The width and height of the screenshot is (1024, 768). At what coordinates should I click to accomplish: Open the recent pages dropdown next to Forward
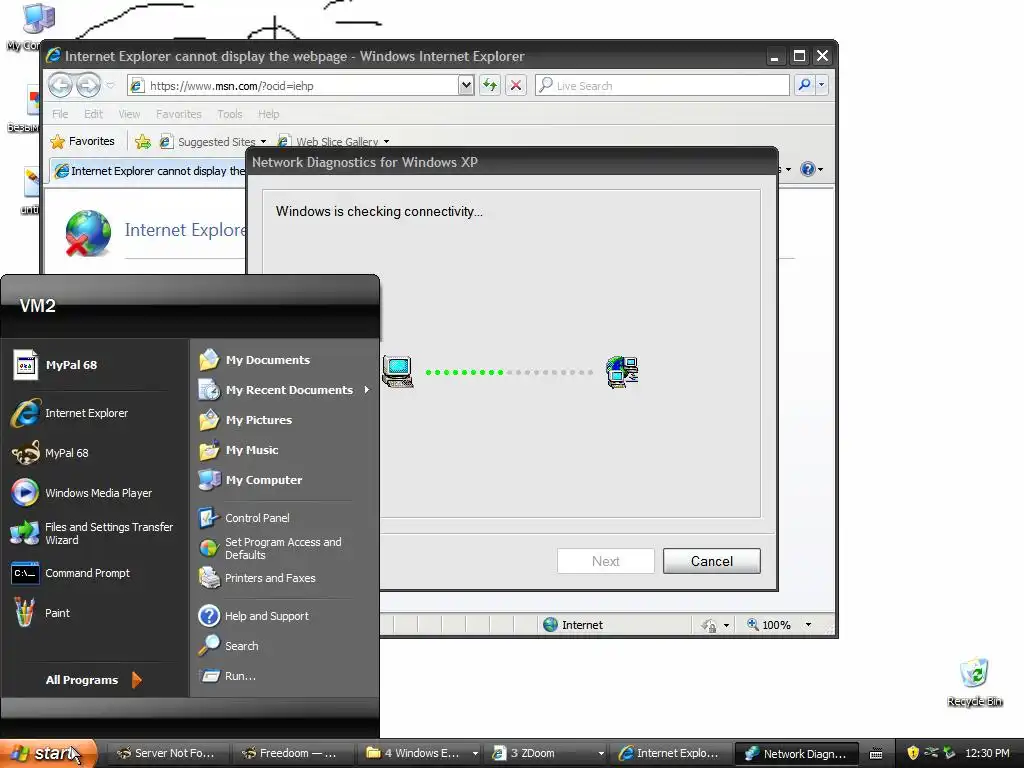(x=110, y=85)
